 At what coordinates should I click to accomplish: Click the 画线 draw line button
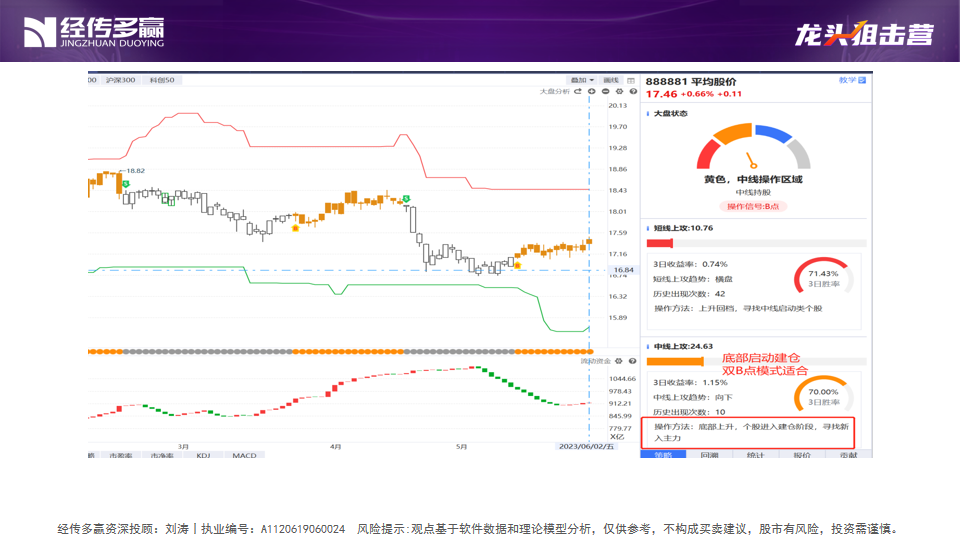click(611, 80)
